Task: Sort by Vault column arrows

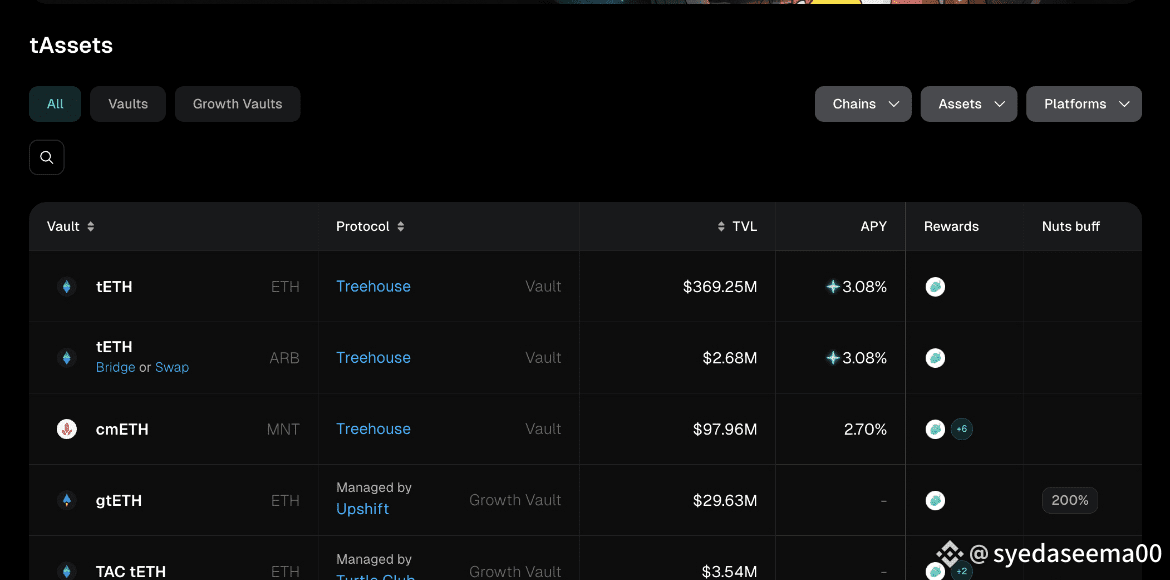Action: click(90, 226)
